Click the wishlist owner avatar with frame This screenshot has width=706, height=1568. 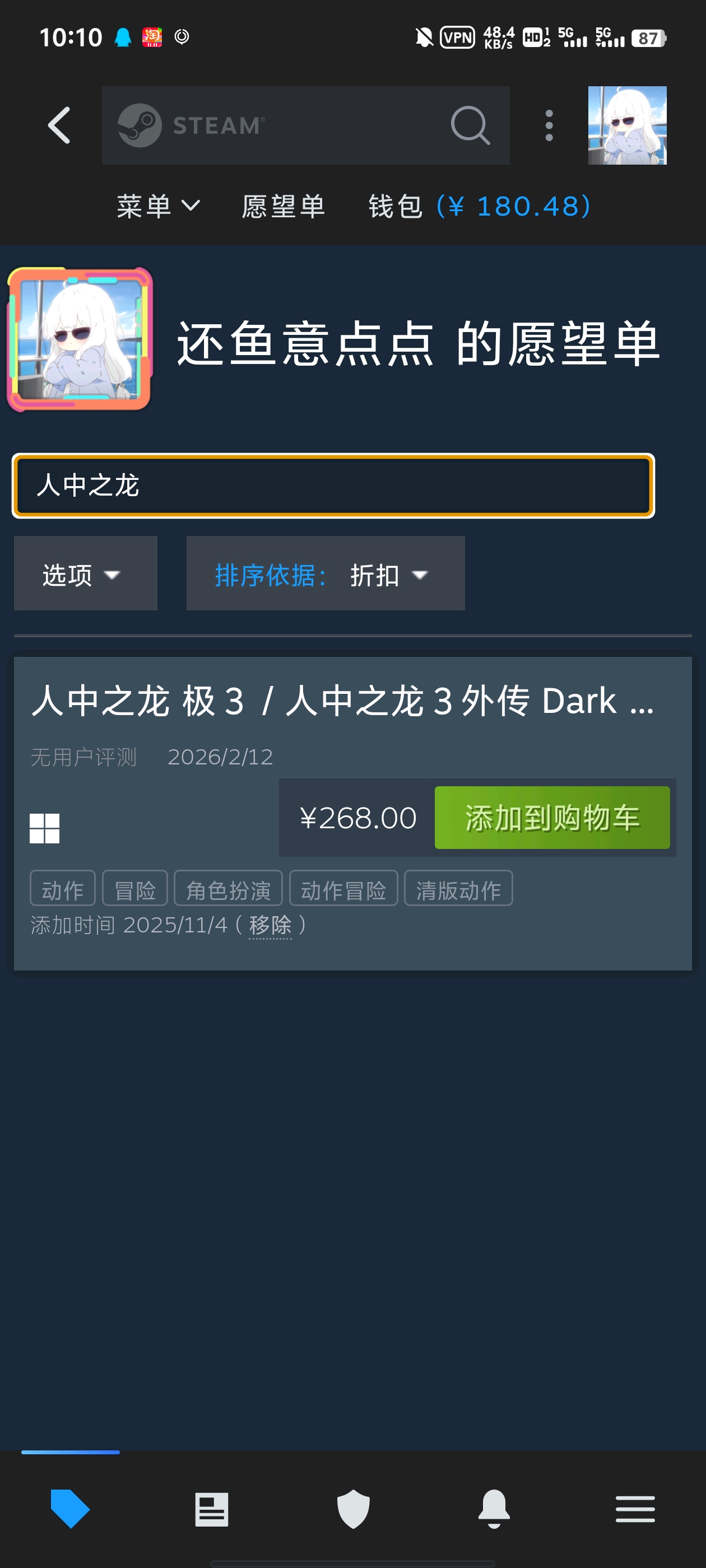click(80, 339)
